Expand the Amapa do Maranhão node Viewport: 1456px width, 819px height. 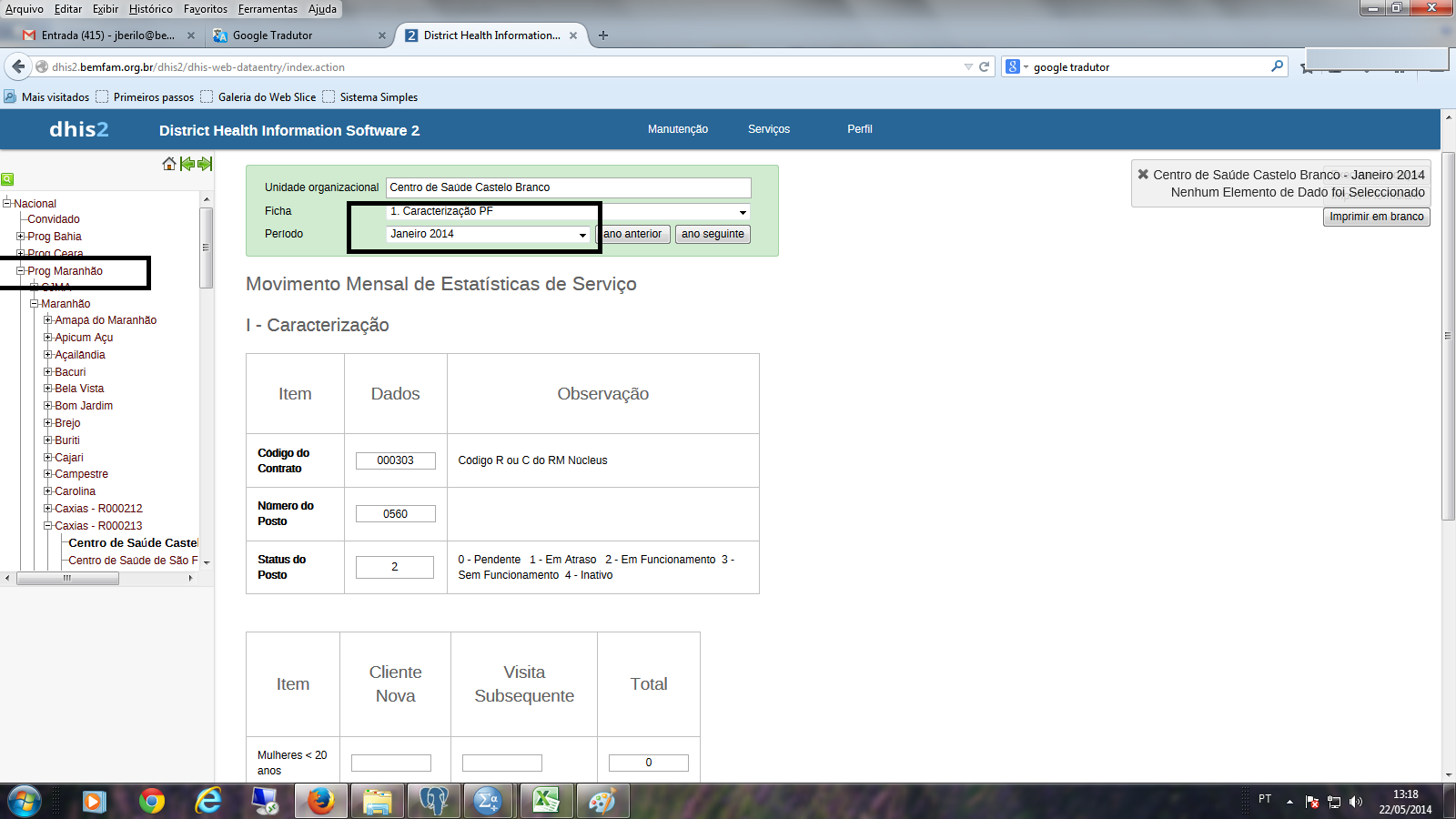(48, 319)
